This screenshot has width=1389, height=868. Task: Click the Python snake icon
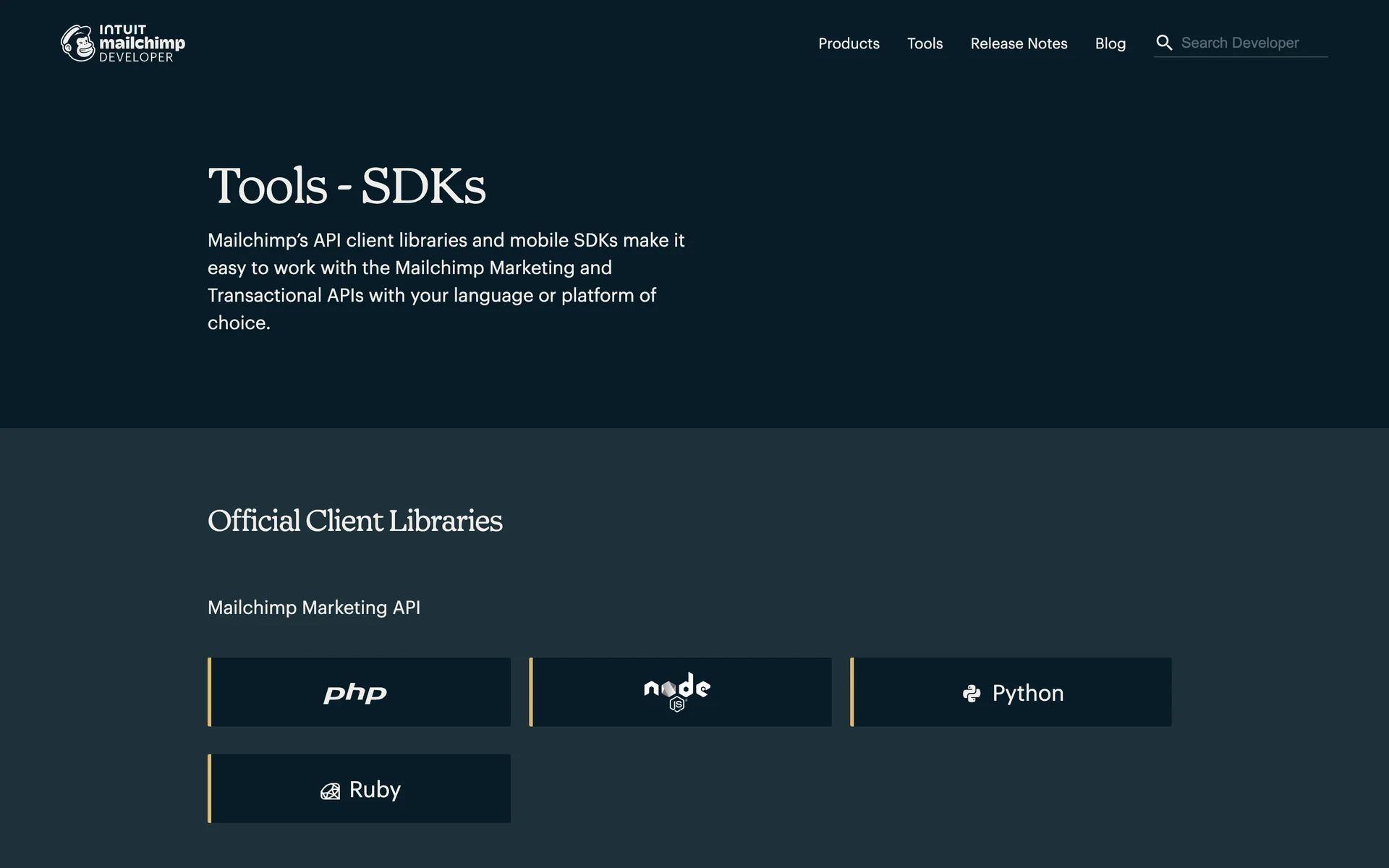pos(972,694)
